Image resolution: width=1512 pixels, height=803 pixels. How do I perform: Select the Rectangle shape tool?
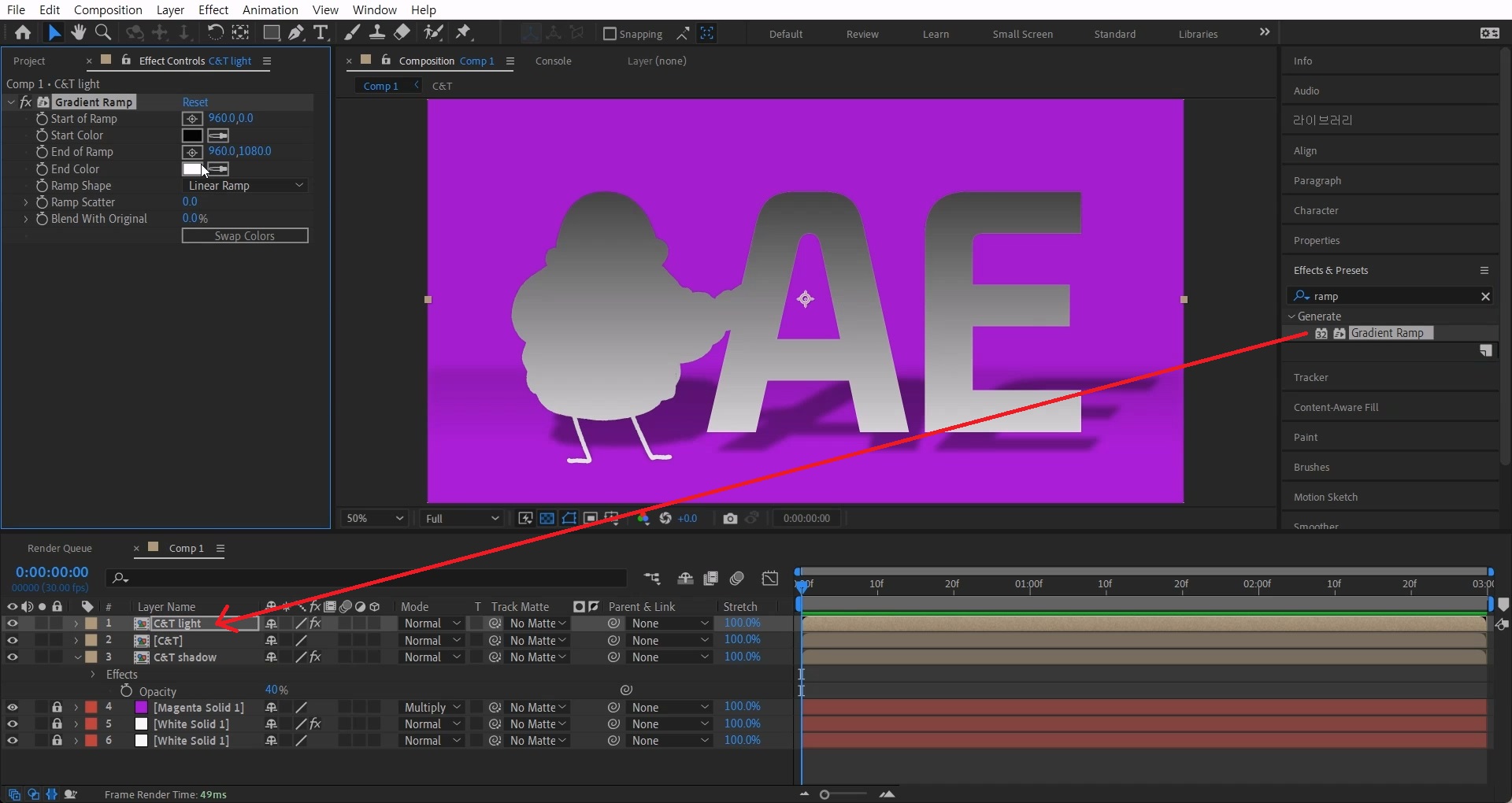[271, 32]
